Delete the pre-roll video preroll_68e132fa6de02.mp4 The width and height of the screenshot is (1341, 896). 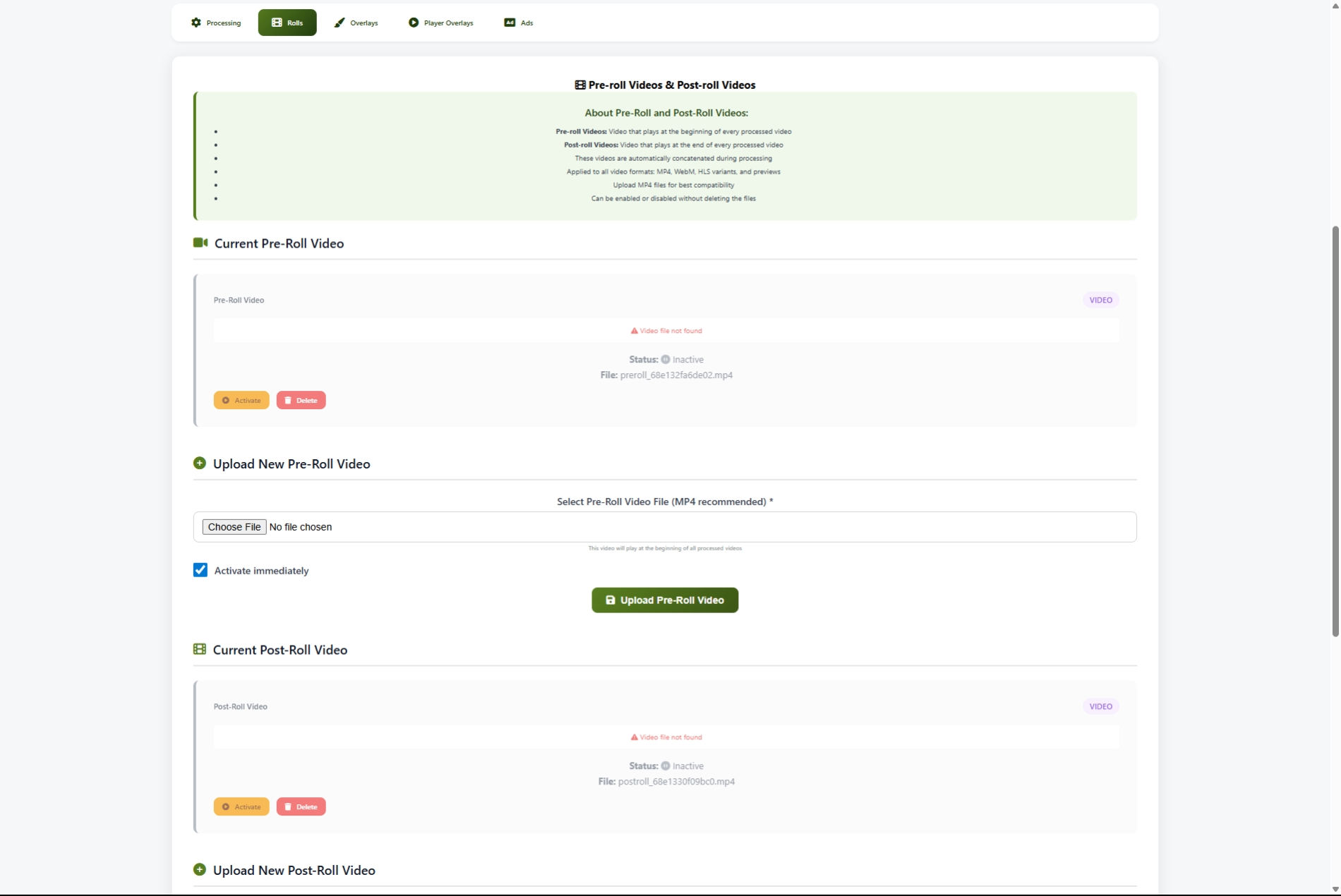click(x=301, y=400)
